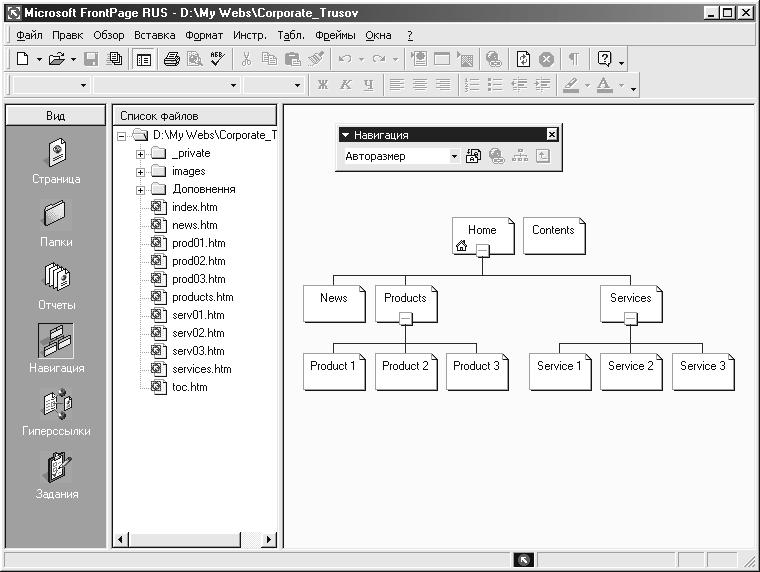This screenshot has height=572, width=760.
Task: Insert a picture from file icon
Action: [465, 59]
